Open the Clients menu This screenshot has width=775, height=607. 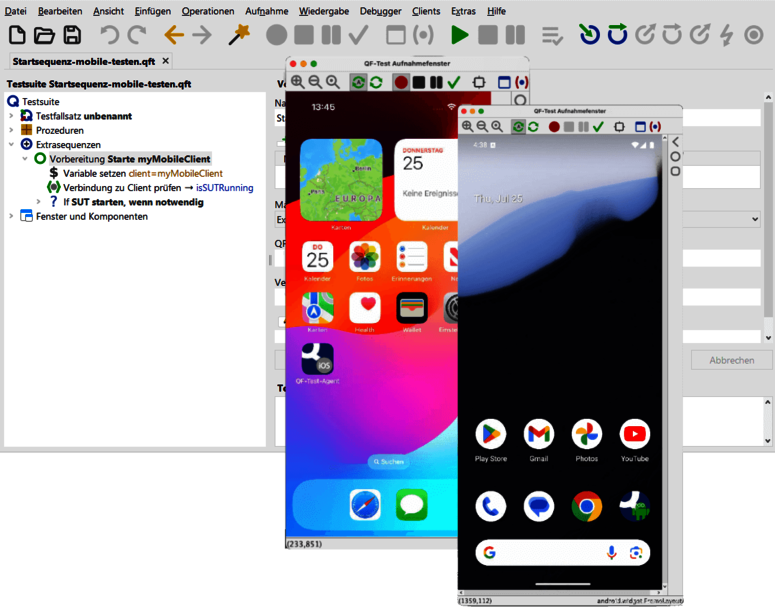426,11
